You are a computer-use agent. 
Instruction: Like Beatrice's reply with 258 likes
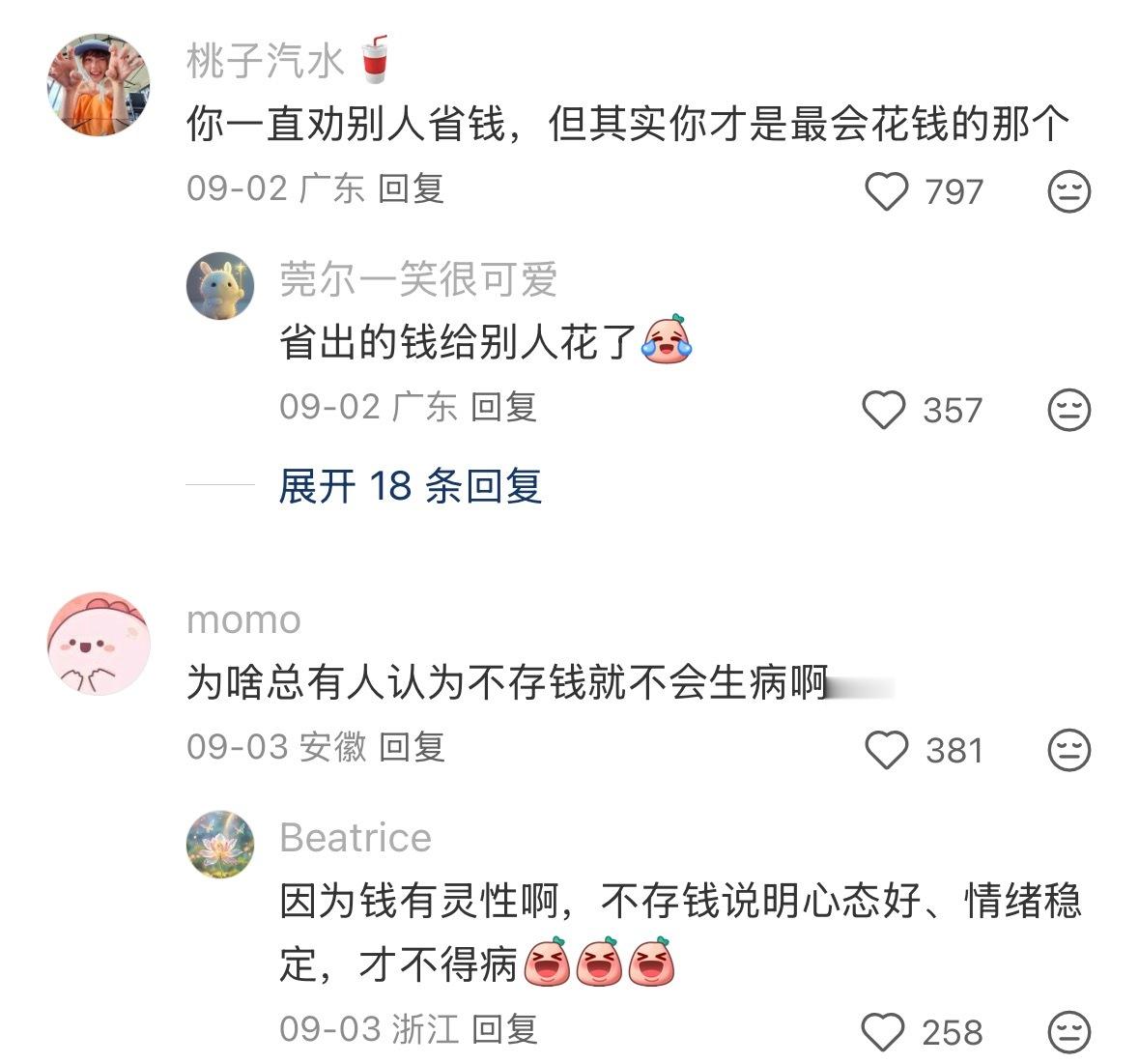(883, 1032)
